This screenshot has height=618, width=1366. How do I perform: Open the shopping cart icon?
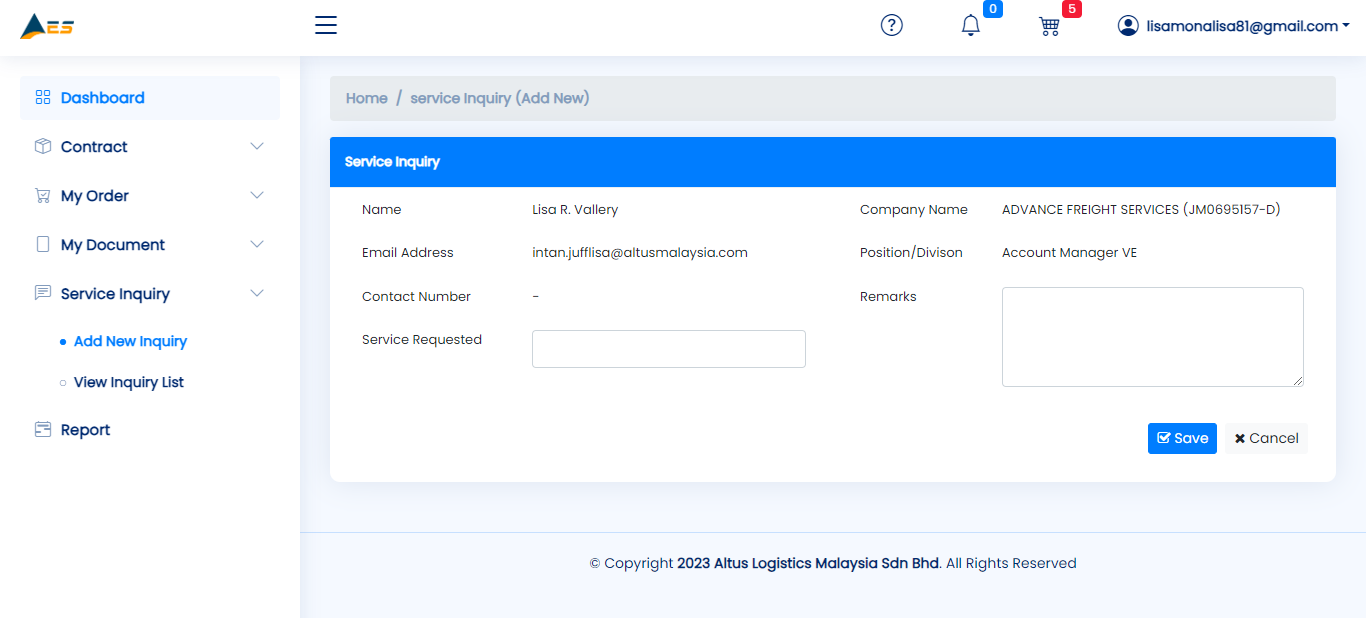pyautogui.click(x=1049, y=27)
